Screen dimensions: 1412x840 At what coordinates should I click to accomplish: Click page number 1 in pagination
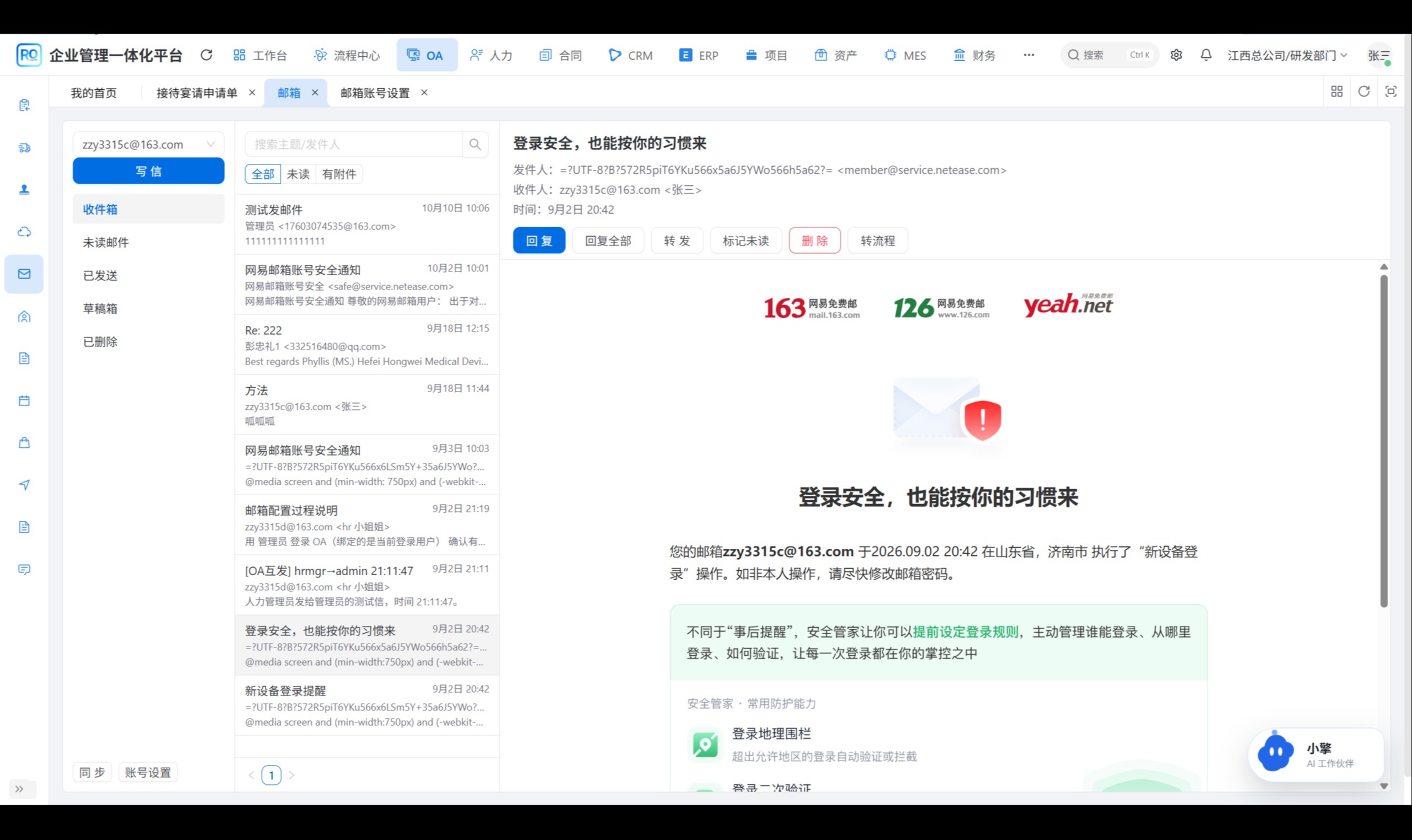click(271, 775)
